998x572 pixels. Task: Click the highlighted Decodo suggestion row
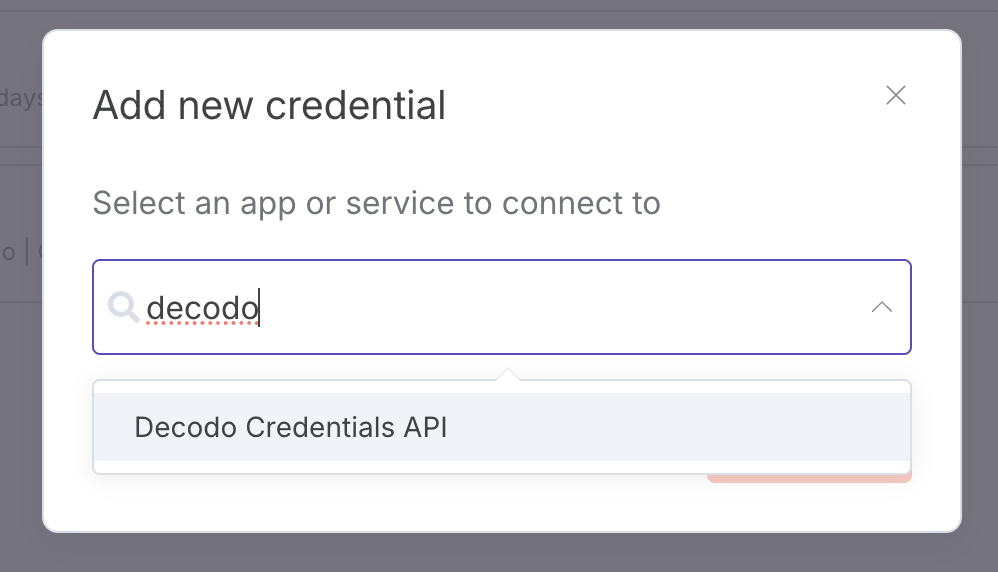(x=500, y=427)
